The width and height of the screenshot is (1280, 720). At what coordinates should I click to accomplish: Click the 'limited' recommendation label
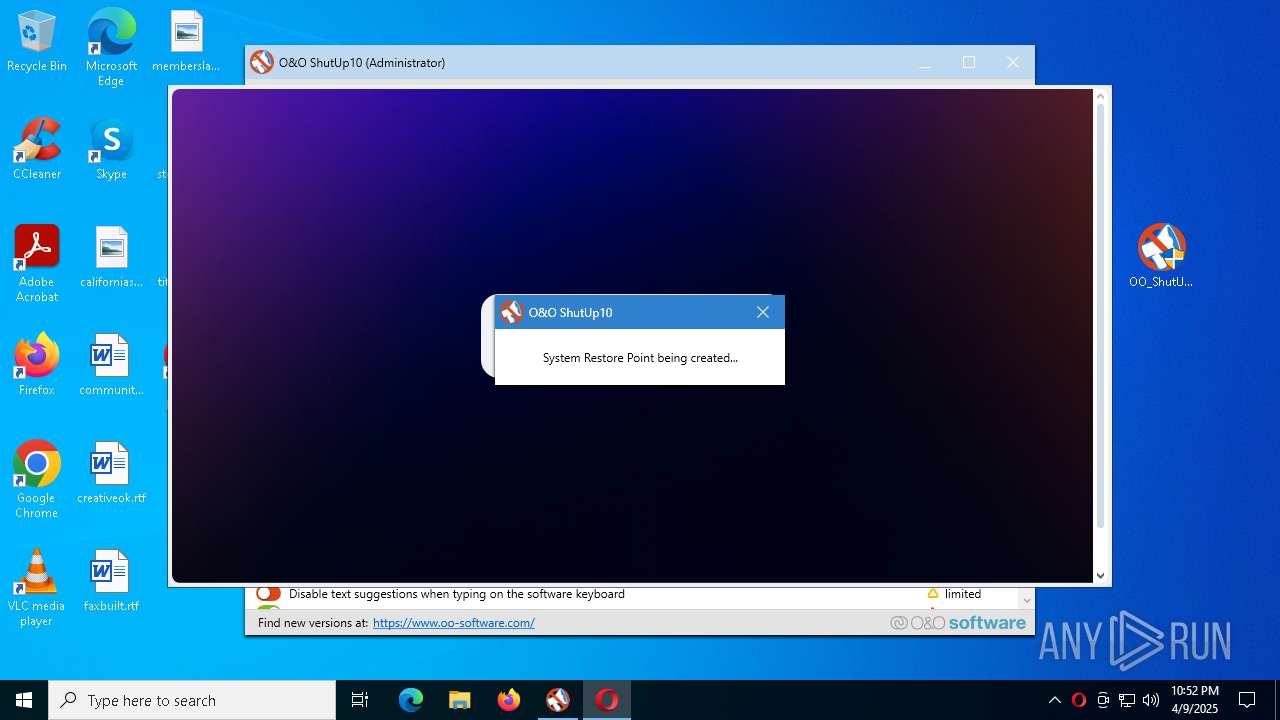point(963,594)
